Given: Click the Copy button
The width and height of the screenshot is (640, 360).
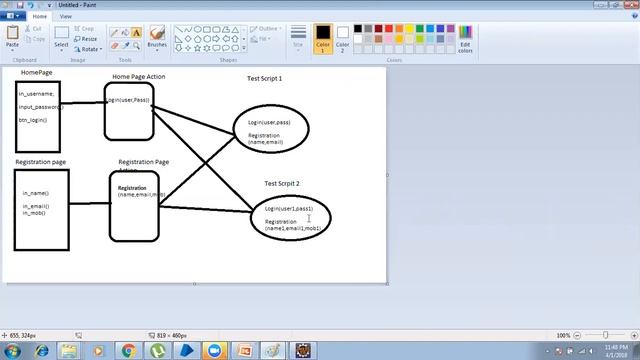Looking at the screenshot, I should point(35,39).
